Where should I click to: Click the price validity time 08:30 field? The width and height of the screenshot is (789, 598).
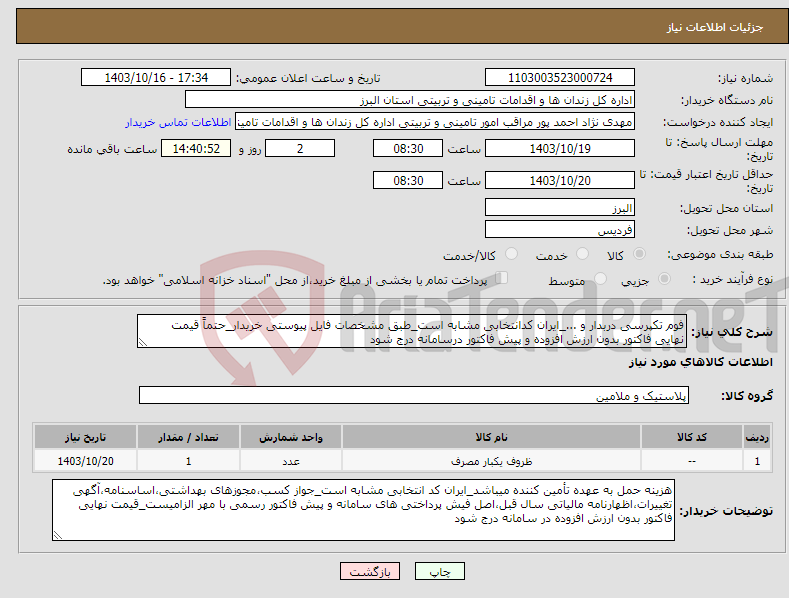click(408, 180)
